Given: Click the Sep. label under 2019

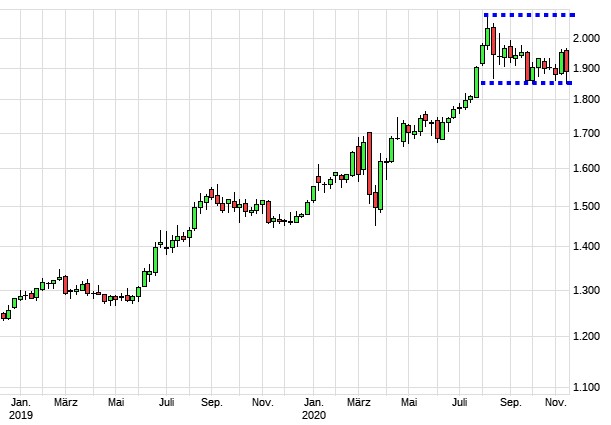Looking at the screenshot, I should pyautogui.click(x=212, y=402).
